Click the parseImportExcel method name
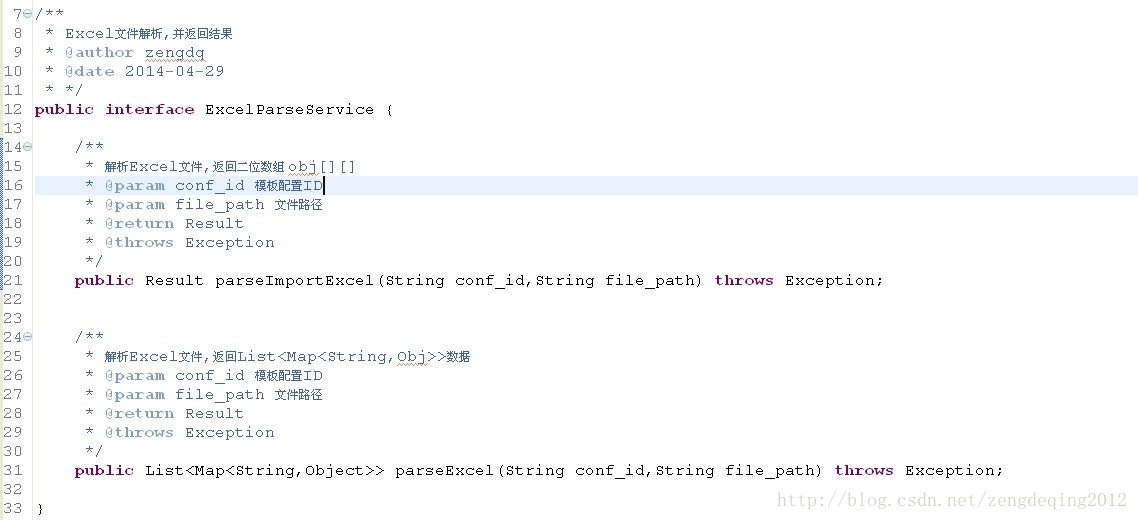 coord(294,281)
